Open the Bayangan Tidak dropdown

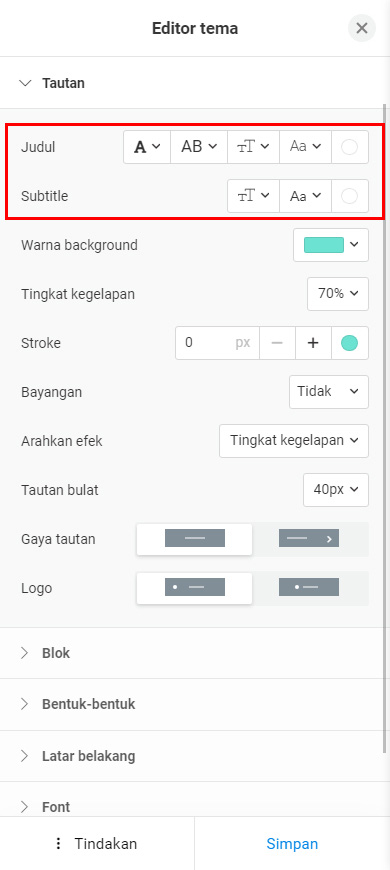click(x=329, y=392)
